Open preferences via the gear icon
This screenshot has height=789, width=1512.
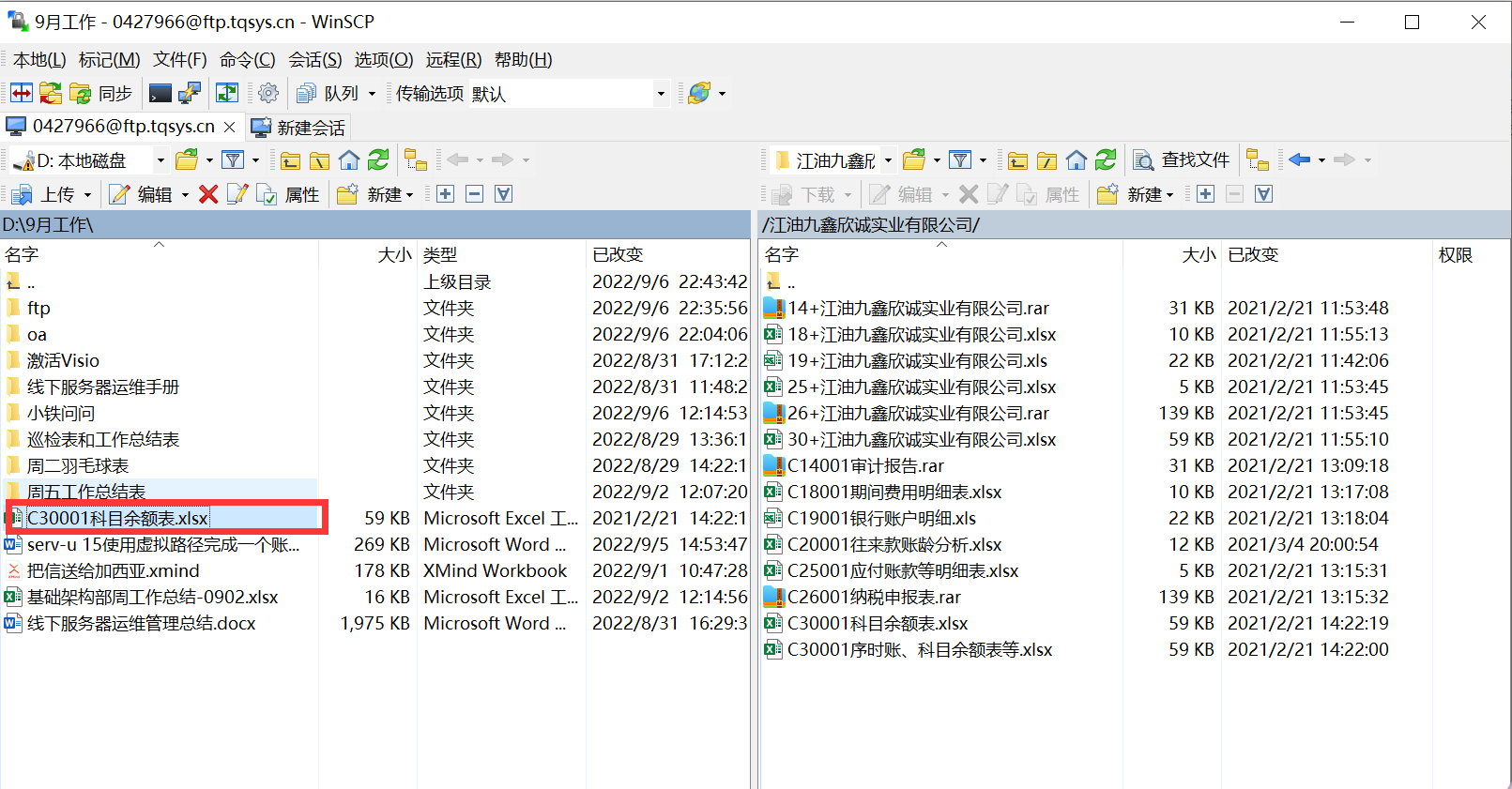(x=268, y=93)
